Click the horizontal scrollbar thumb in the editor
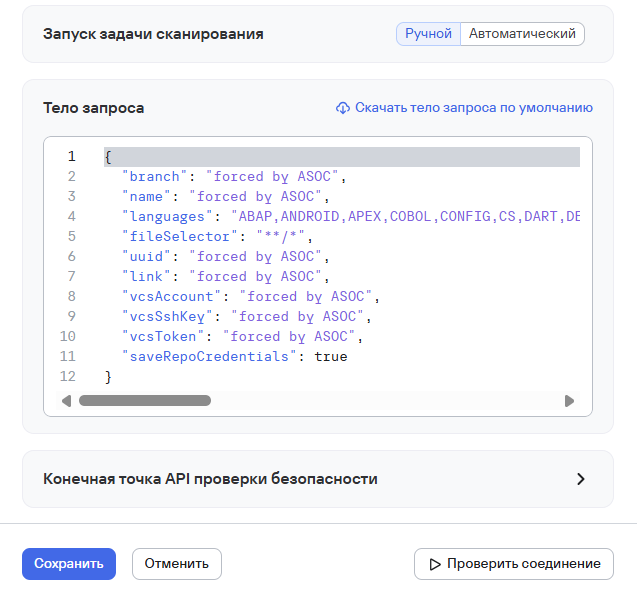The width and height of the screenshot is (637, 601). pos(145,401)
